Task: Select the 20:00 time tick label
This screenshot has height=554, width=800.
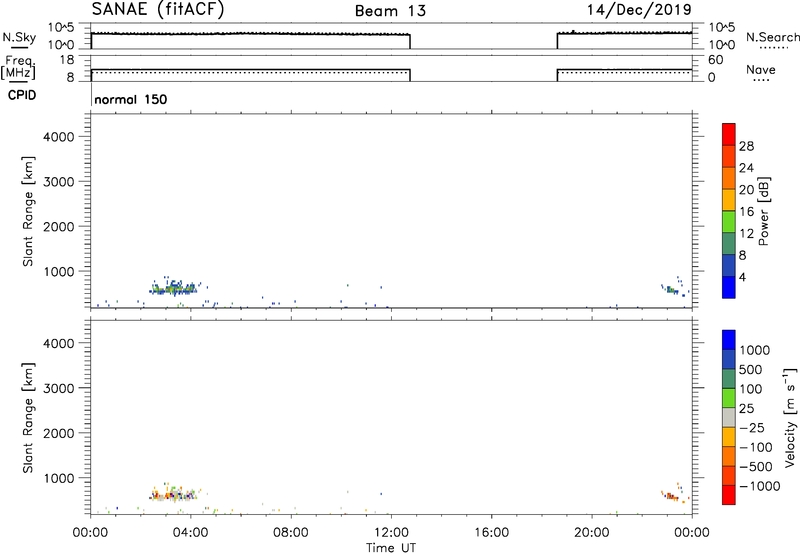Action: [x=592, y=533]
